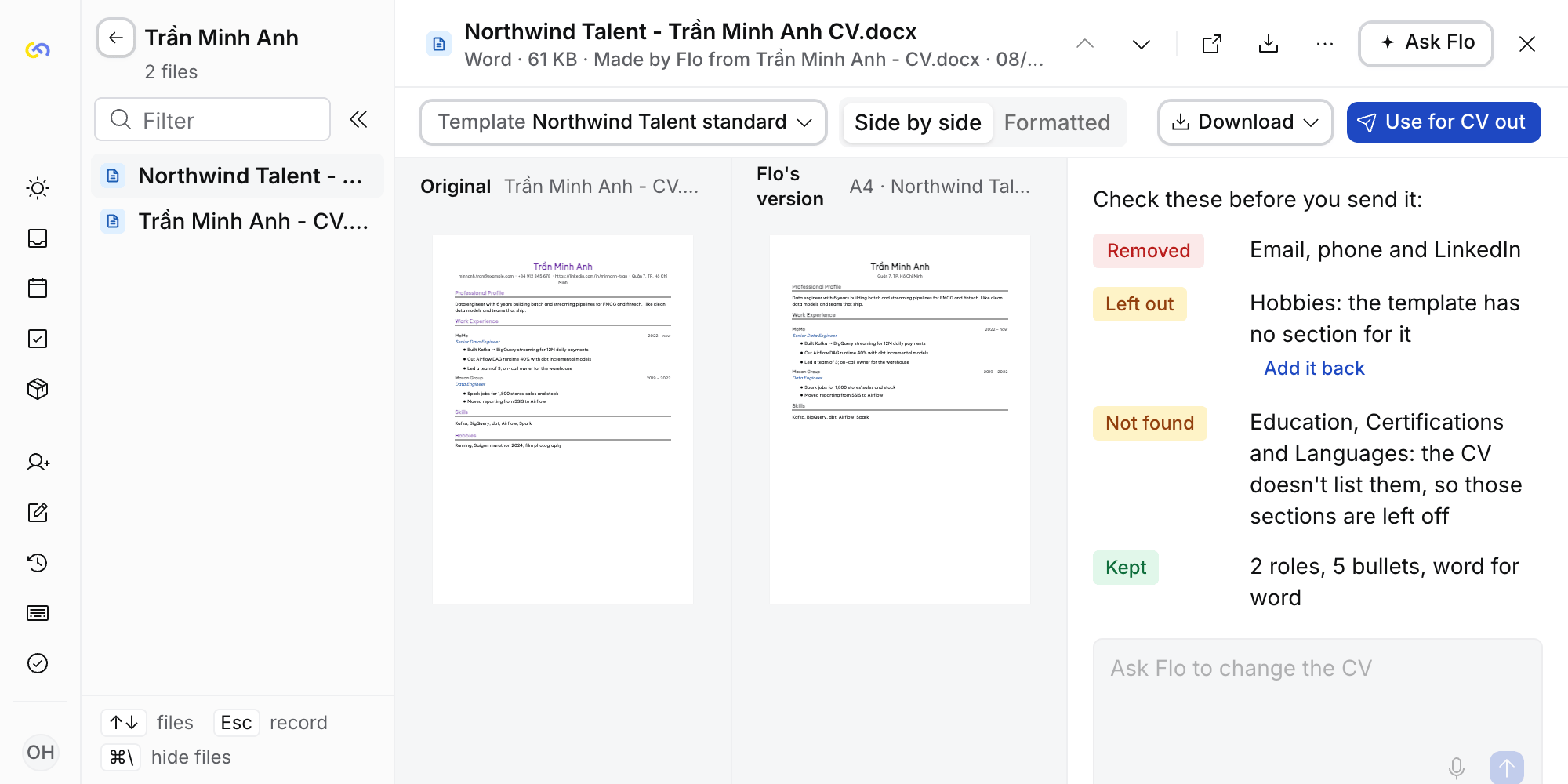Click Use for CV out button

coord(1444,122)
